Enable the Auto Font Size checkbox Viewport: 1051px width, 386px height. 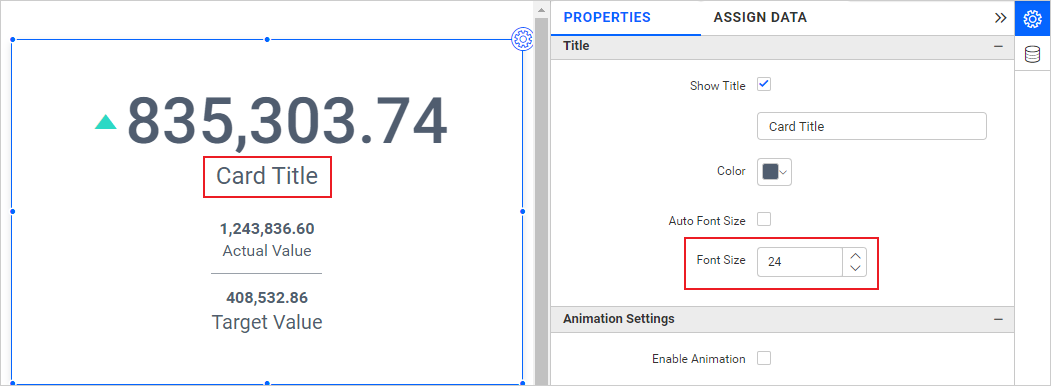[x=763, y=219]
